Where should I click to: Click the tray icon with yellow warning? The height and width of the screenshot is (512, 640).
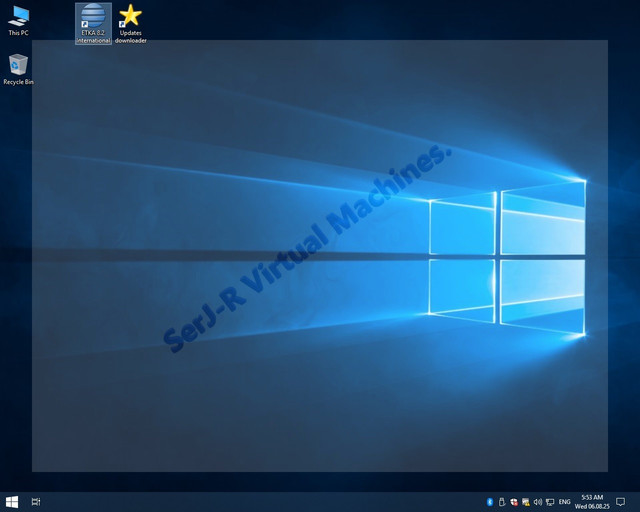pyautogui.click(x=526, y=502)
